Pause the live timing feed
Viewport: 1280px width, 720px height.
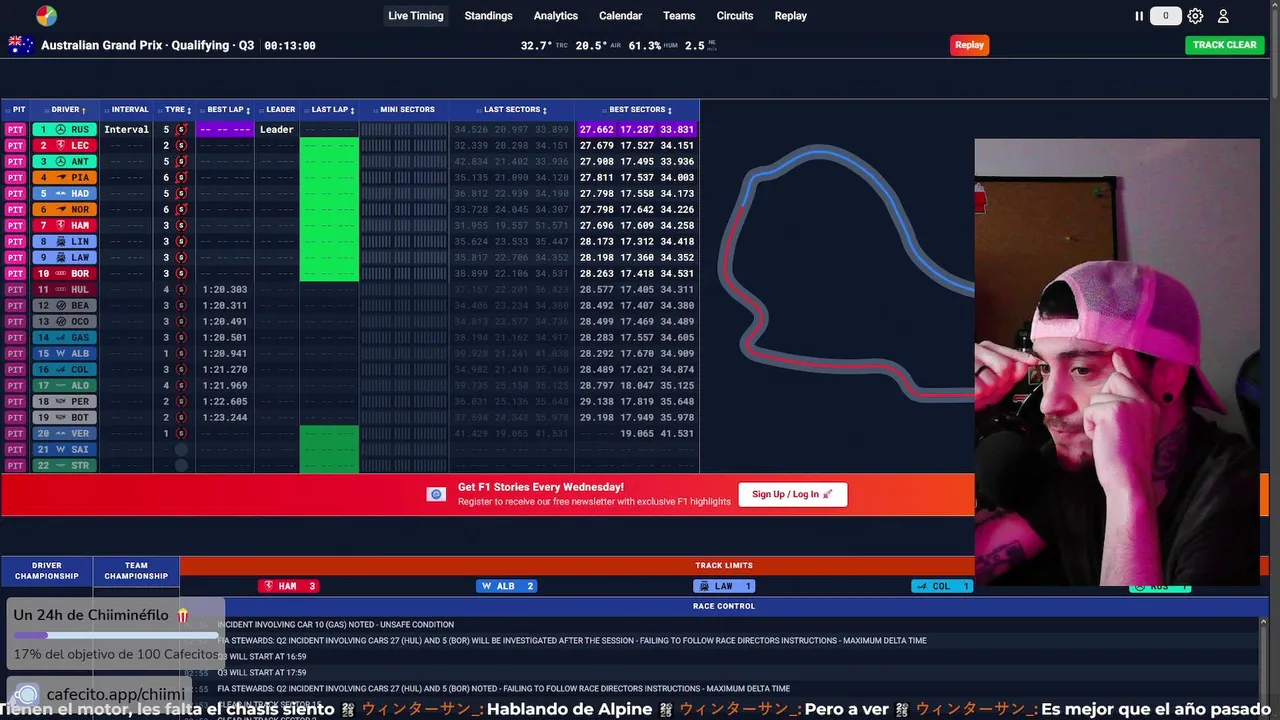1138,16
